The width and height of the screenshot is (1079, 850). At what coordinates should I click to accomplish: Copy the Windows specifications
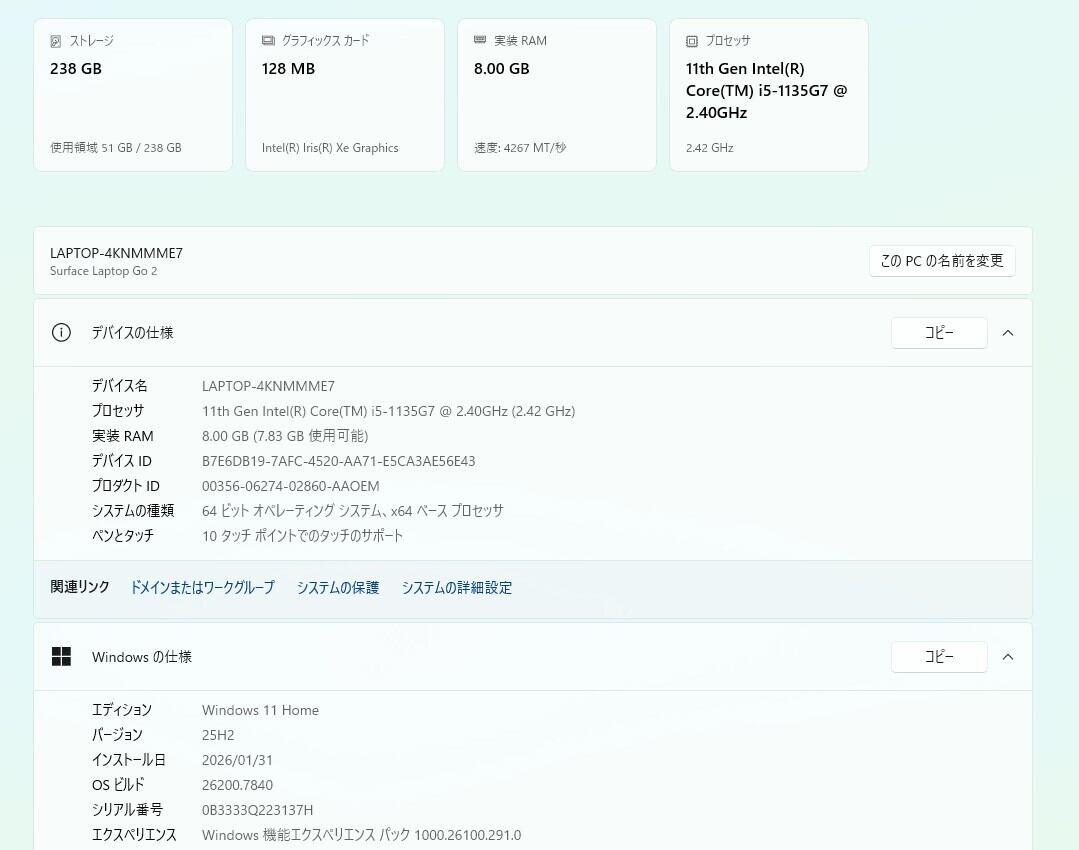939,657
